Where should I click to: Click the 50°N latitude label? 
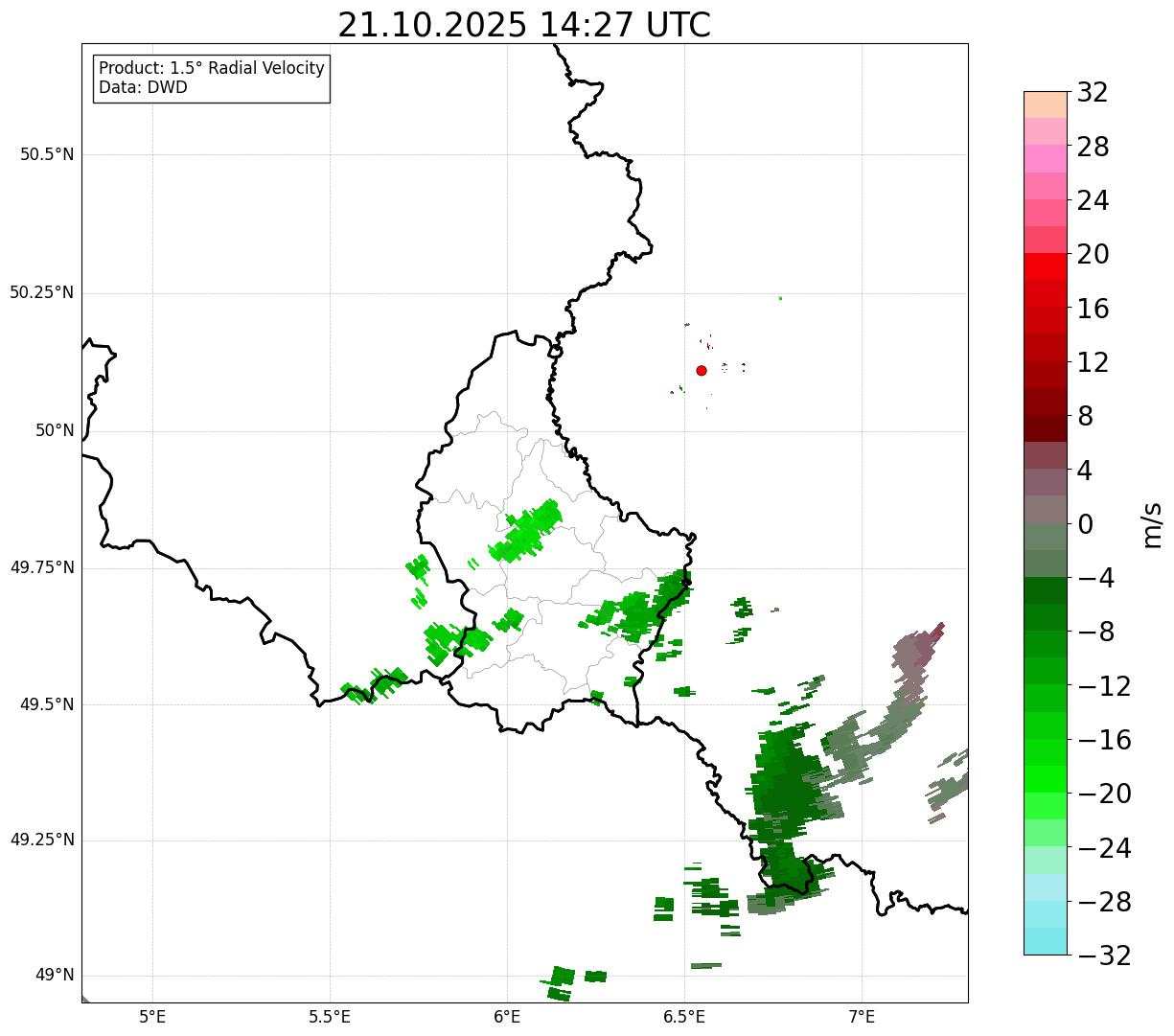click(x=55, y=430)
